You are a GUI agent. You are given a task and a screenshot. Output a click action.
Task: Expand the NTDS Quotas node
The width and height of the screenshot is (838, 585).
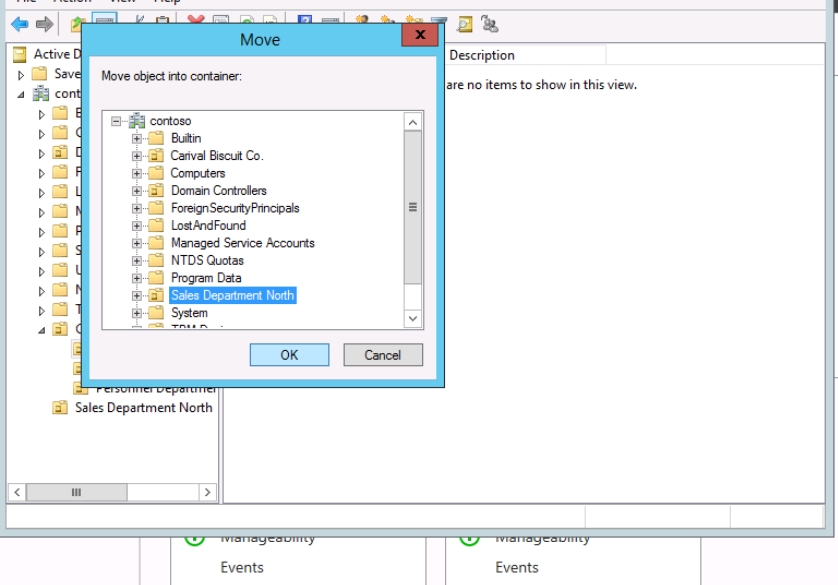137,261
